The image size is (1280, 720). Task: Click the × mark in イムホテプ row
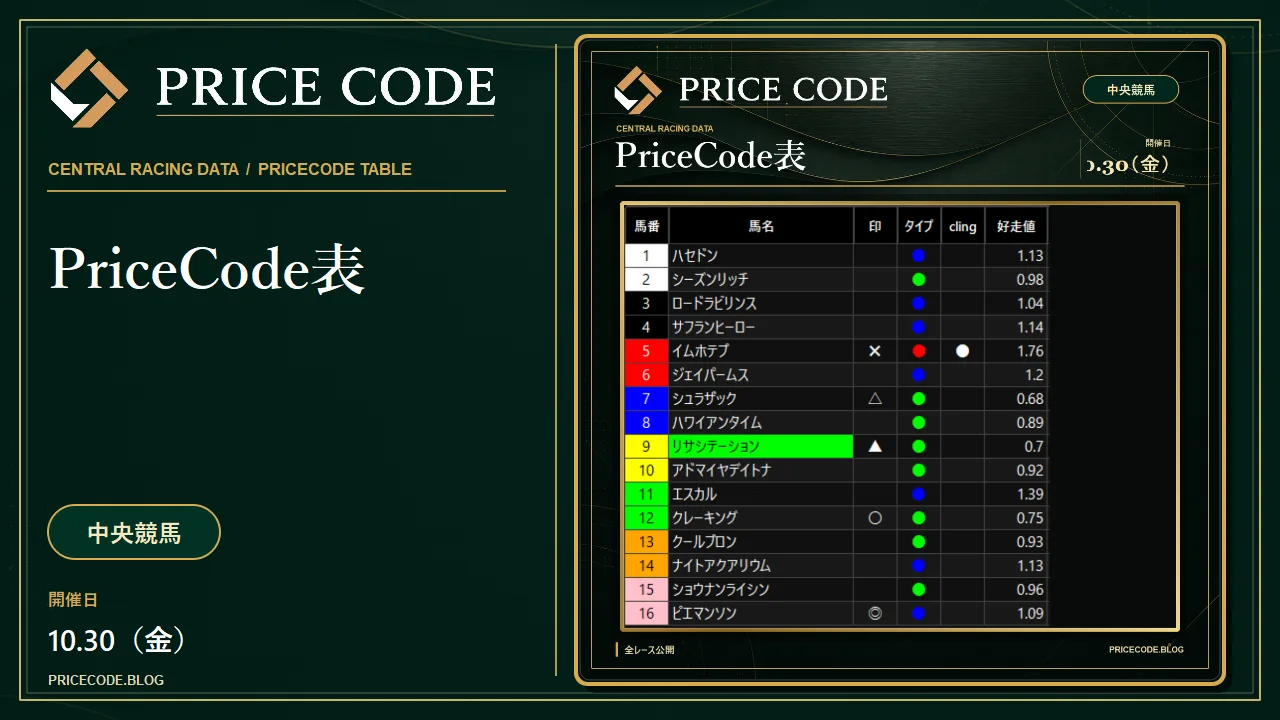point(875,351)
